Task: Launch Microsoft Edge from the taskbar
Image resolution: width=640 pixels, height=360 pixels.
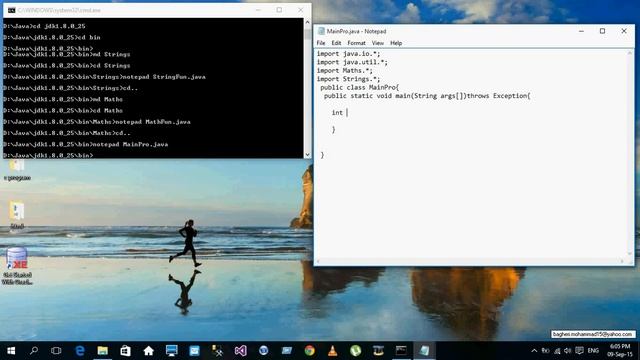Action: (x=80, y=351)
